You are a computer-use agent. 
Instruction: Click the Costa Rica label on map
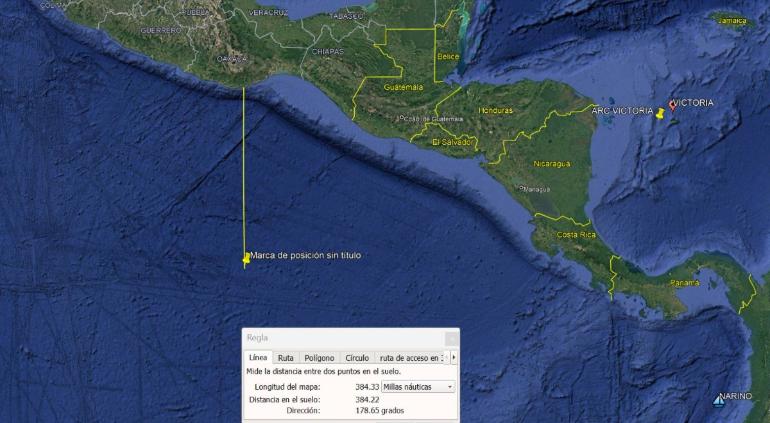point(575,234)
